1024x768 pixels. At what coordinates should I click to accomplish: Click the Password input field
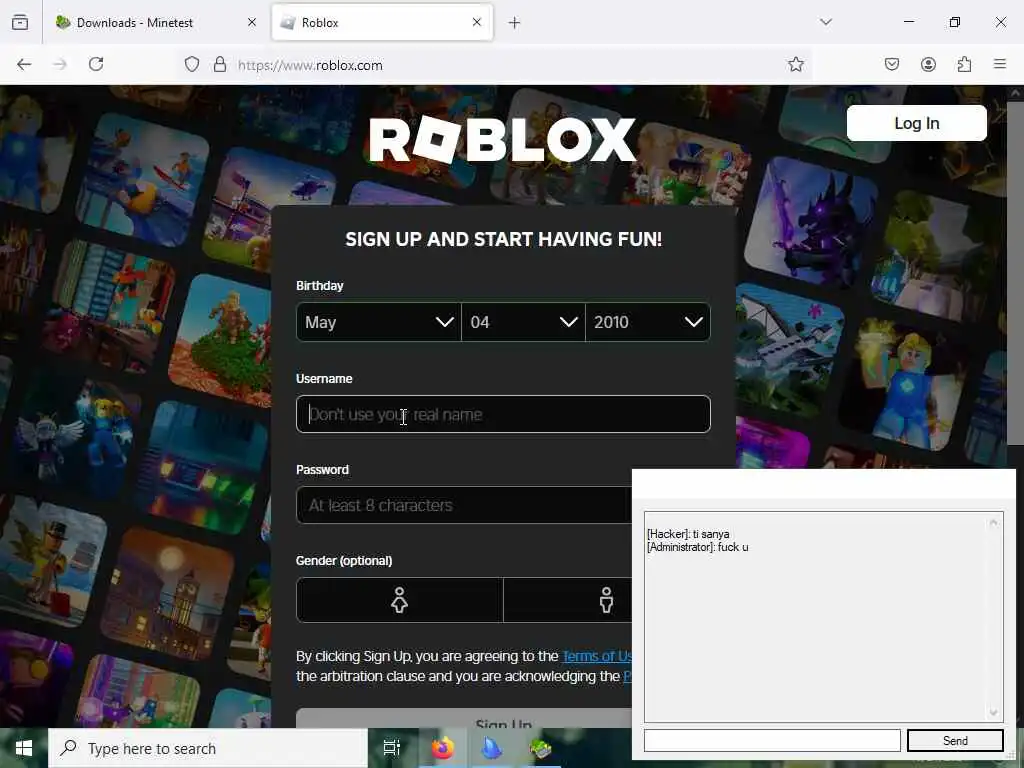[464, 505]
